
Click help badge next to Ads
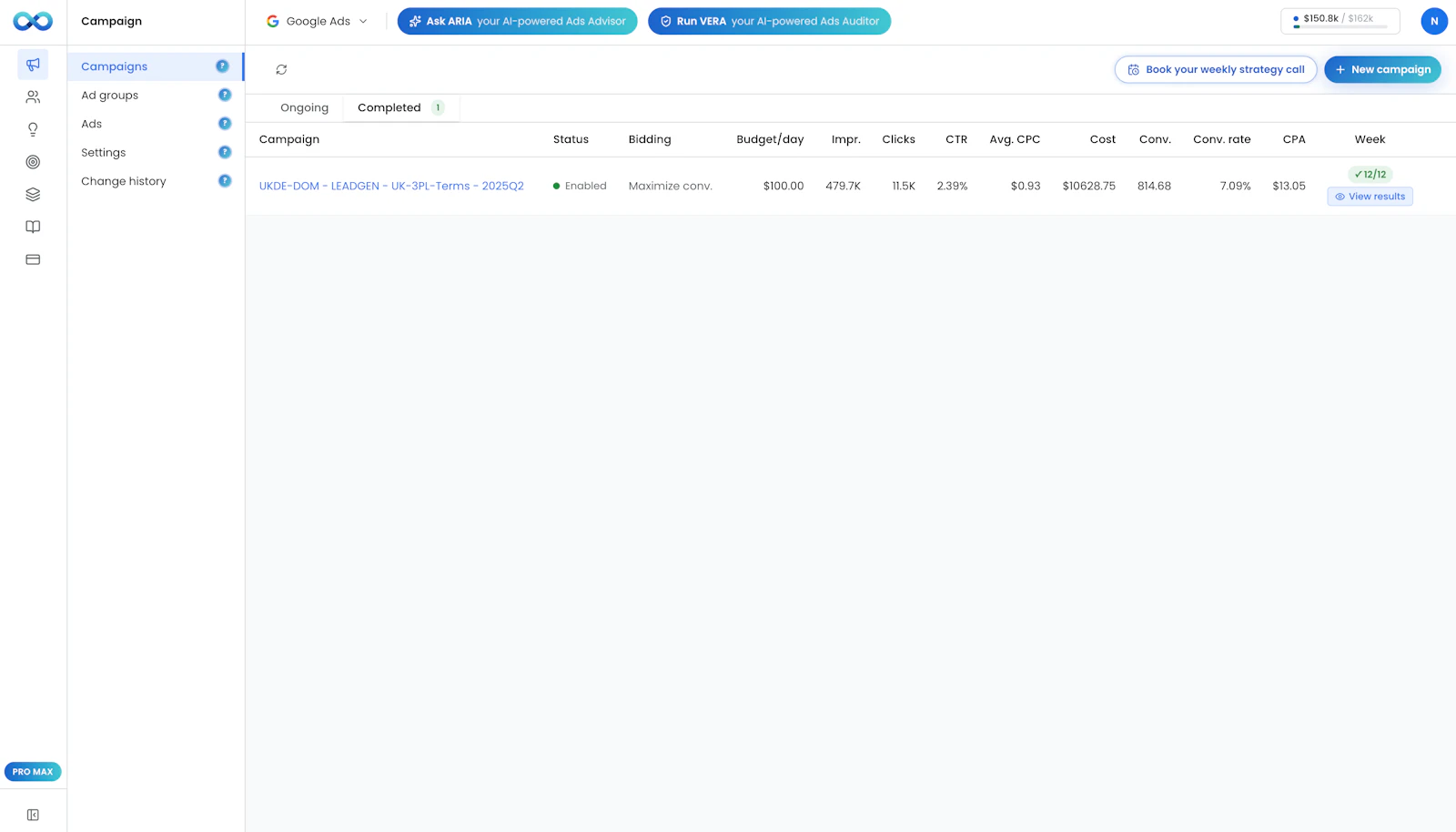(x=225, y=124)
